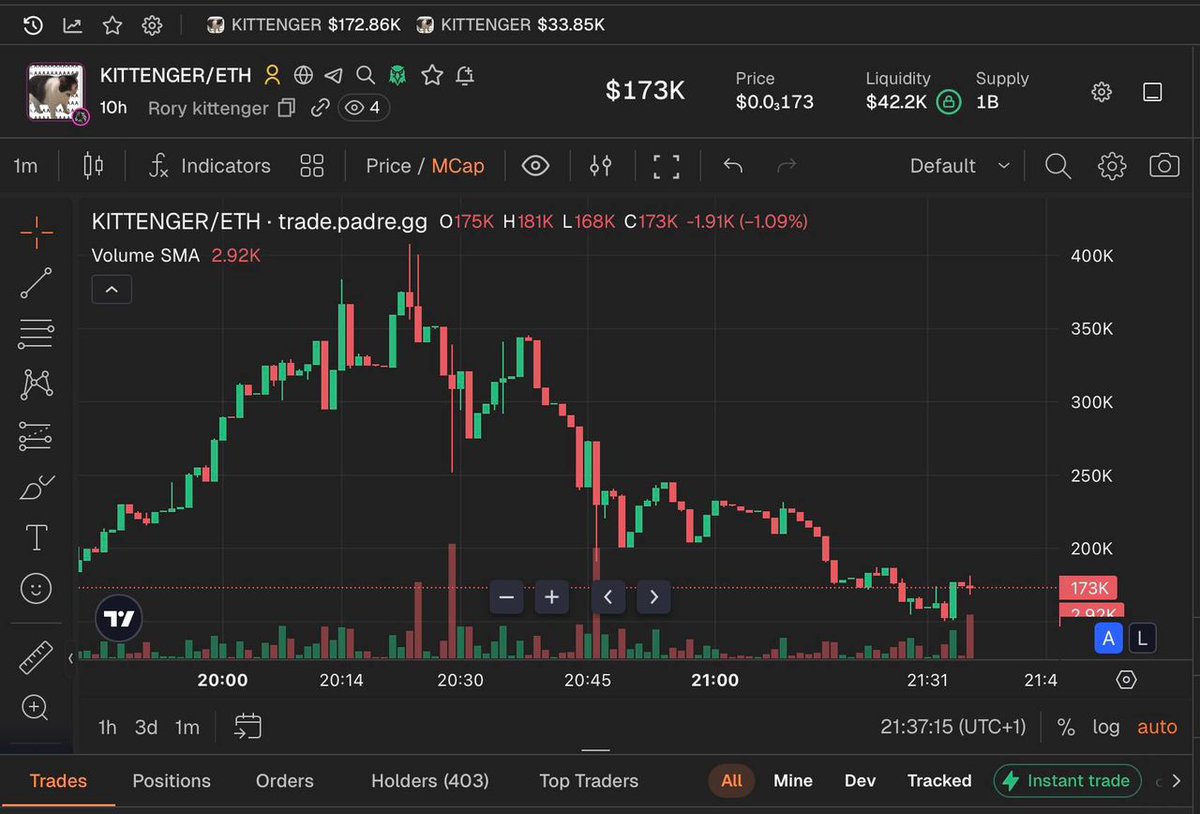Open the chart layout grid icon
Screen dimensions: 1200x814
pyautogui.click(x=312, y=166)
